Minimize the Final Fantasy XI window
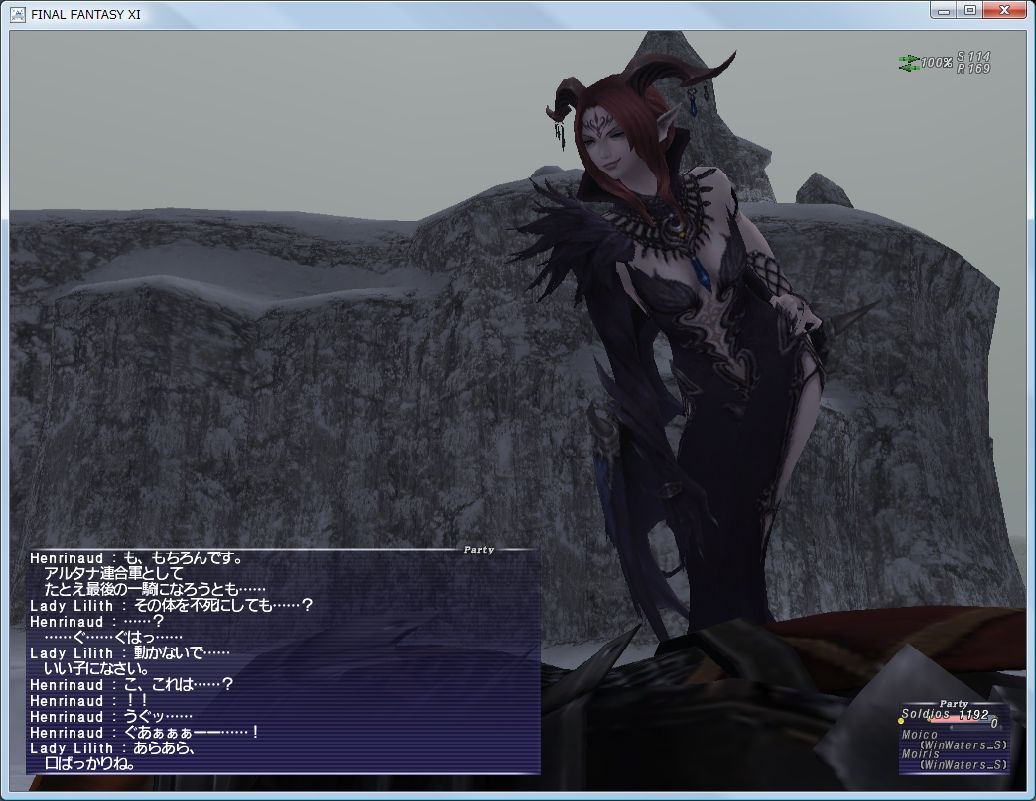This screenshot has height=801, width=1036. [x=944, y=11]
